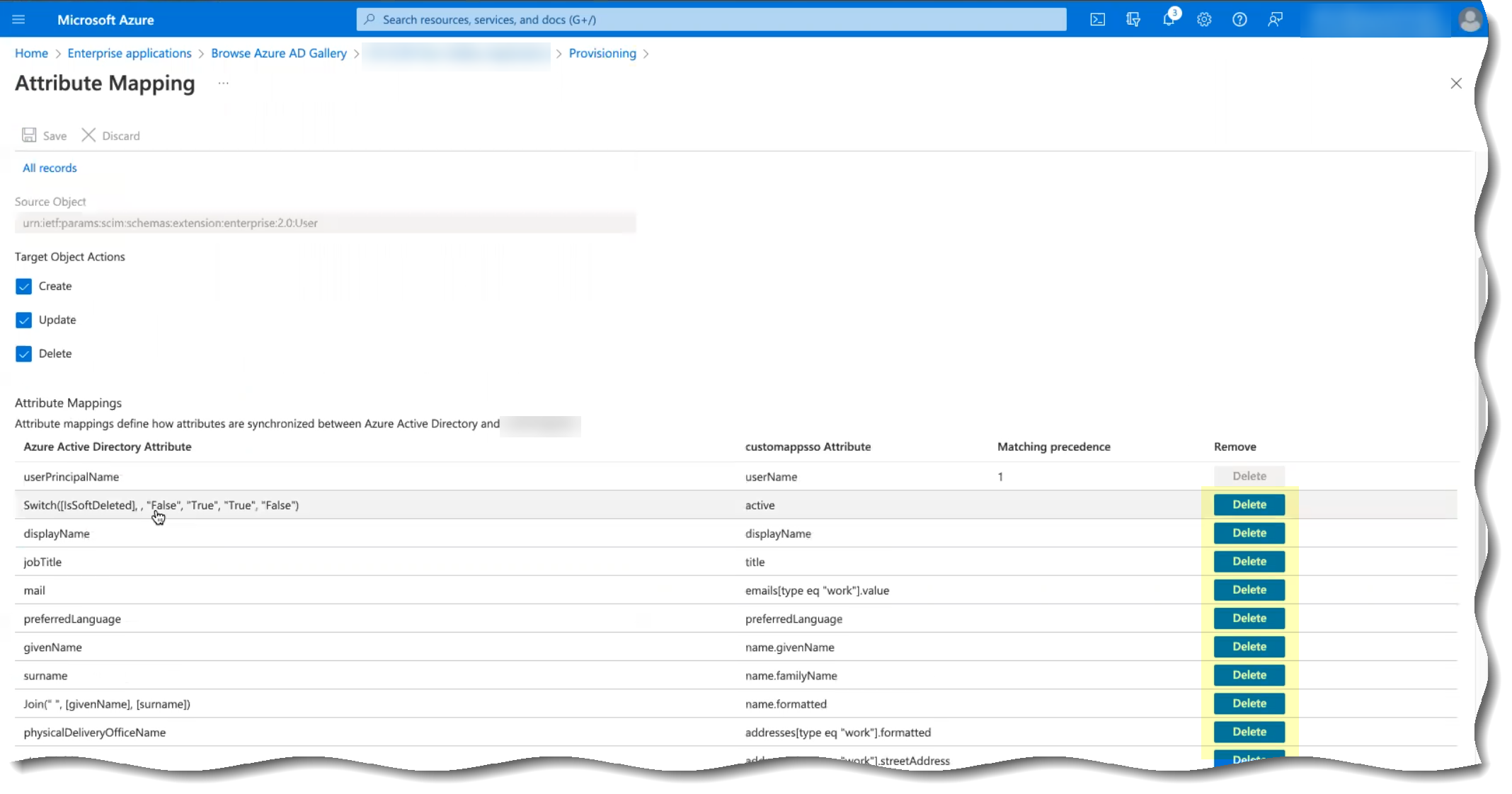Go to Provisioning breadcrumb
This screenshot has width=1512, height=794.
pos(602,54)
